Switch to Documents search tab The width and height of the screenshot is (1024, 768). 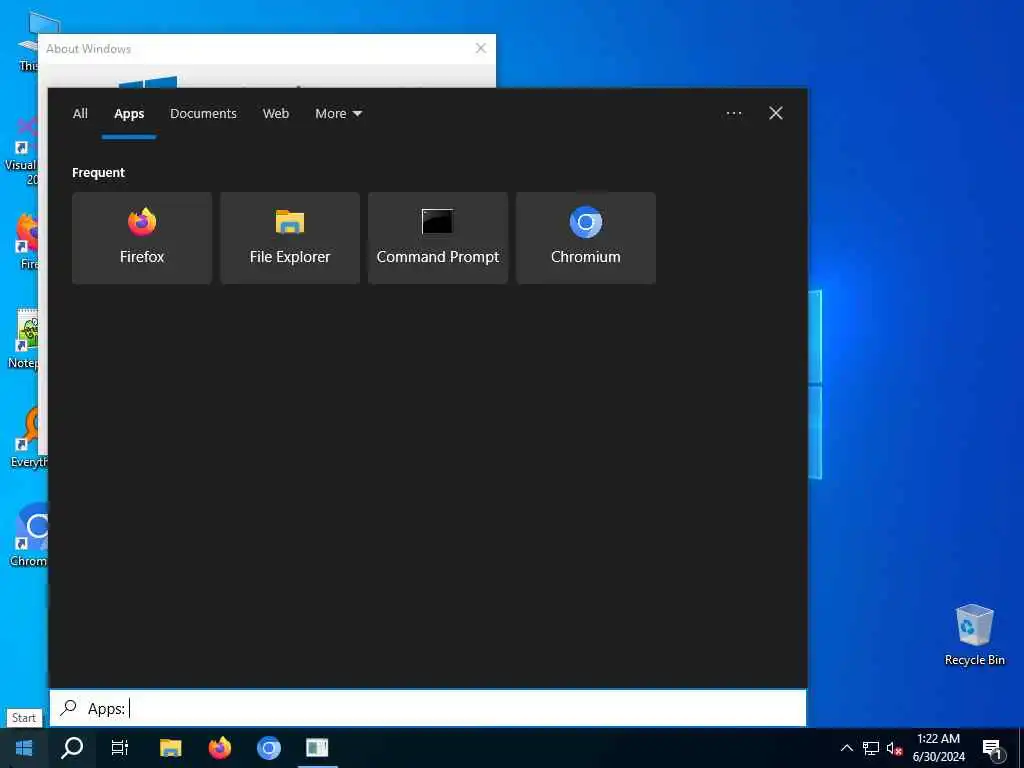click(x=203, y=114)
